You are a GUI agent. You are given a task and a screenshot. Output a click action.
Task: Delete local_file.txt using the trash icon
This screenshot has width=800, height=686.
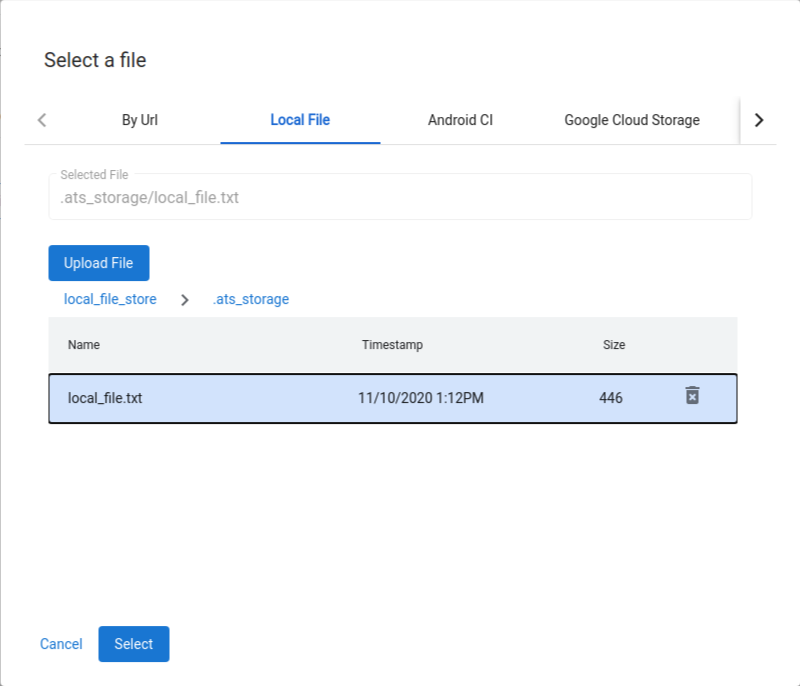tap(690, 397)
